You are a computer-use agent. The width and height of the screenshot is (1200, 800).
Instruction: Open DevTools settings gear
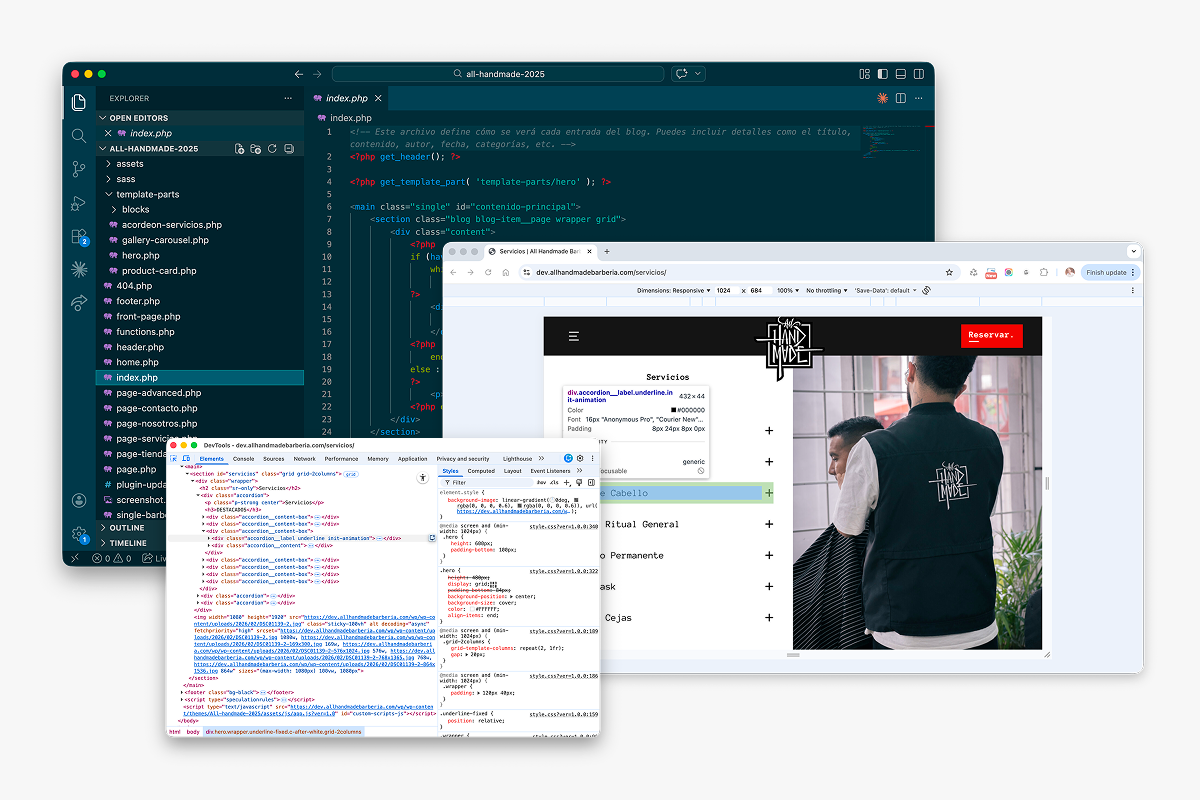tap(580, 458)
